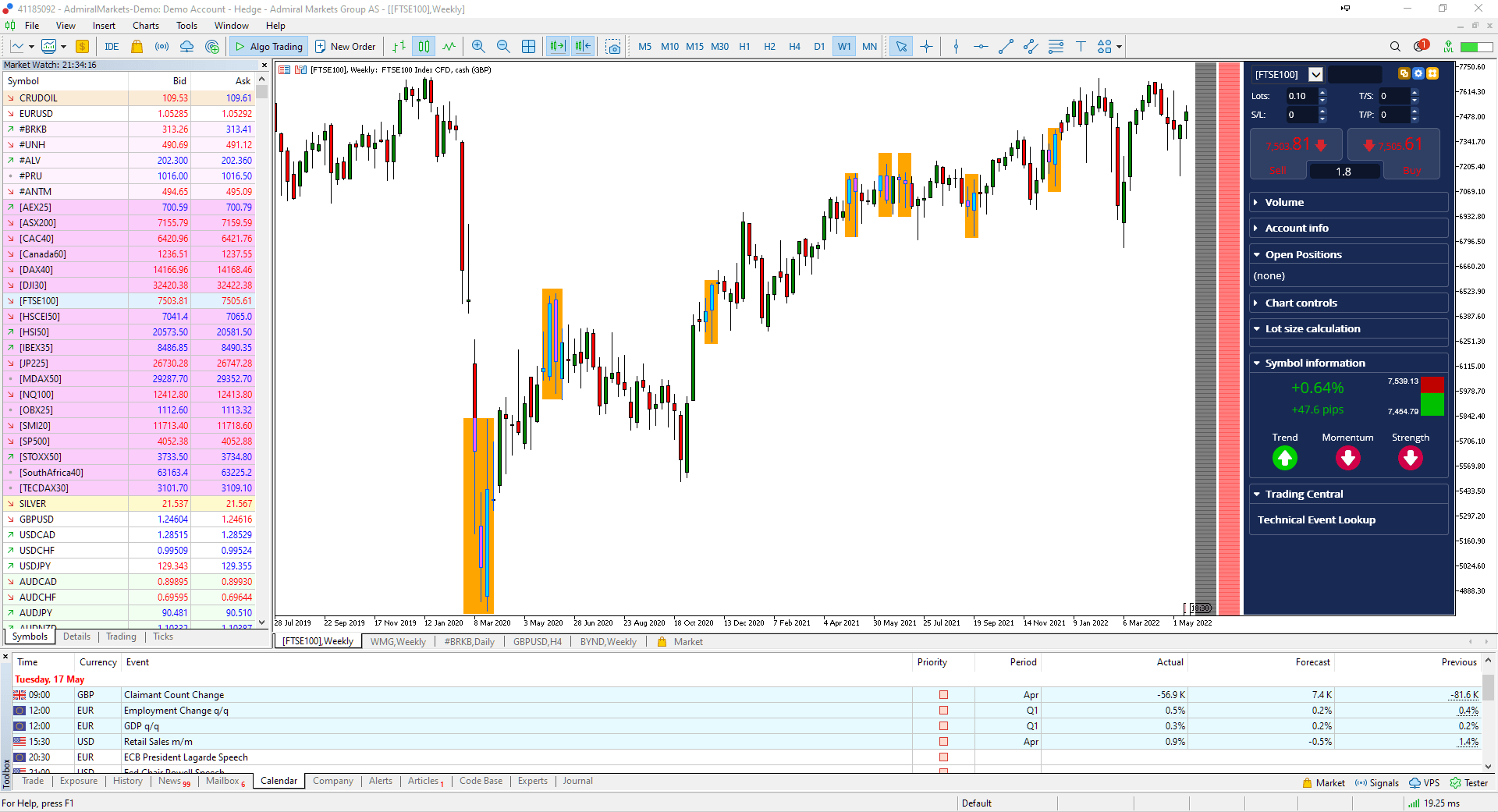The image size is (1498, 812).
Task: Open the History tab in Toolbox
Action: click(x=128, y=781)
